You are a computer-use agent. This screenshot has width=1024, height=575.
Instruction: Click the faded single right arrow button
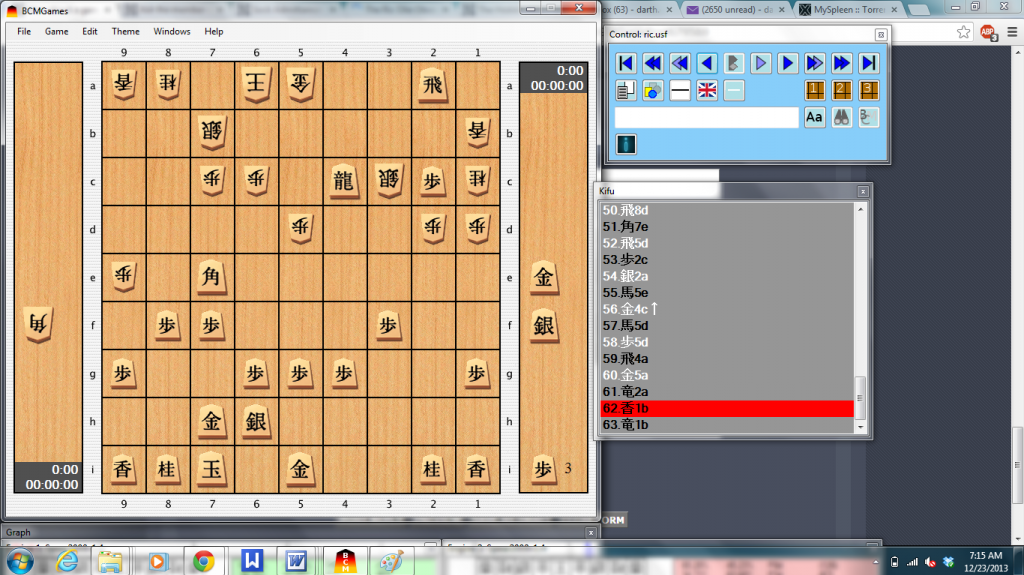click(761, 63)
